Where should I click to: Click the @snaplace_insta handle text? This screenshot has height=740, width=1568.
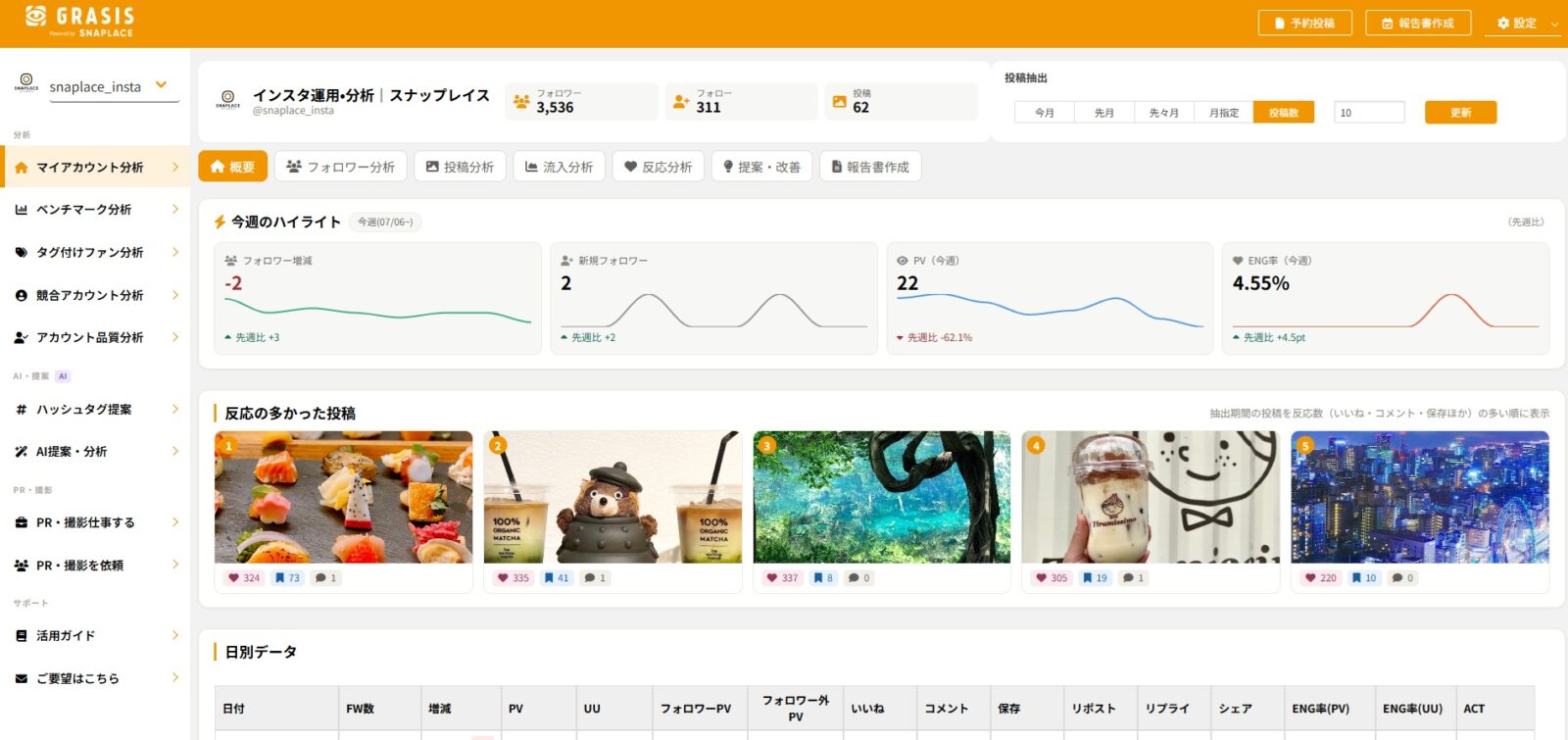293,111
